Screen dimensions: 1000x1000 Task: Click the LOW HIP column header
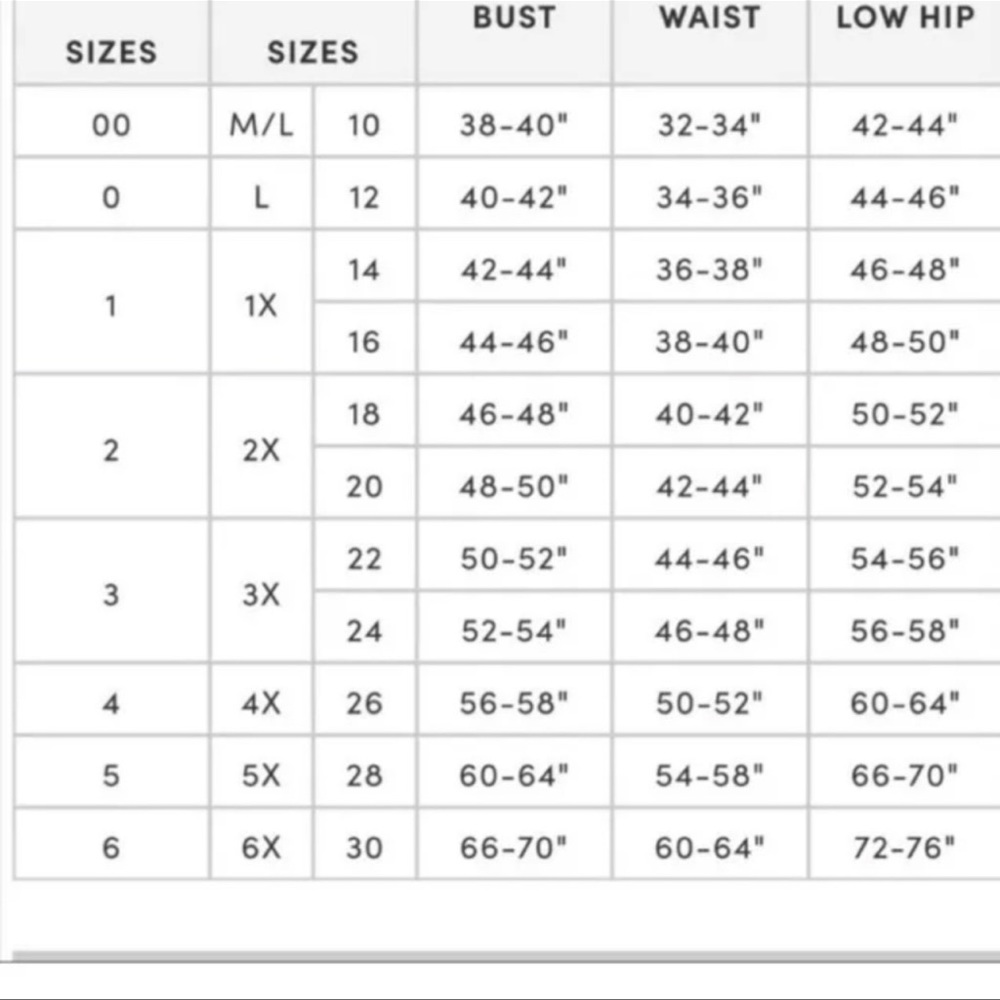[x=905, y=19]
